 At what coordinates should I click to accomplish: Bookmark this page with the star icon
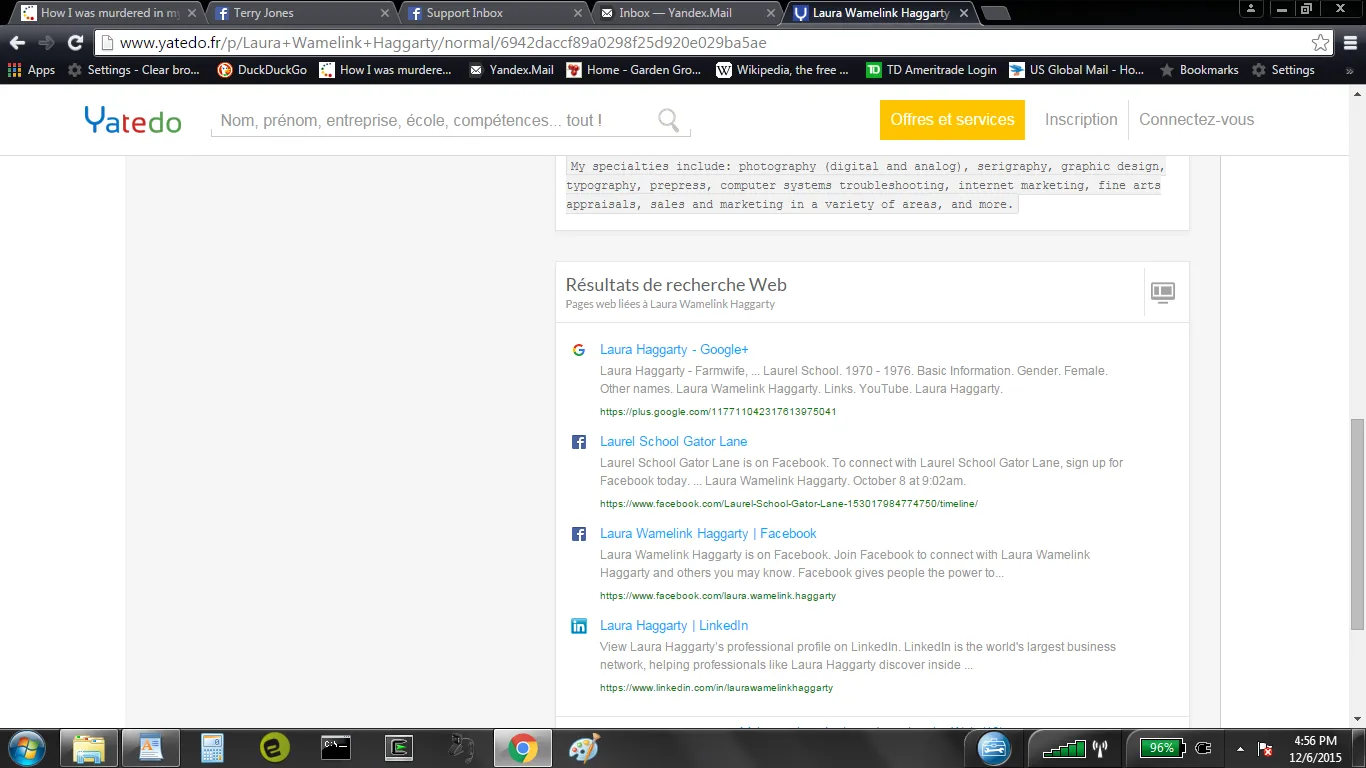tap(1321, 43)
